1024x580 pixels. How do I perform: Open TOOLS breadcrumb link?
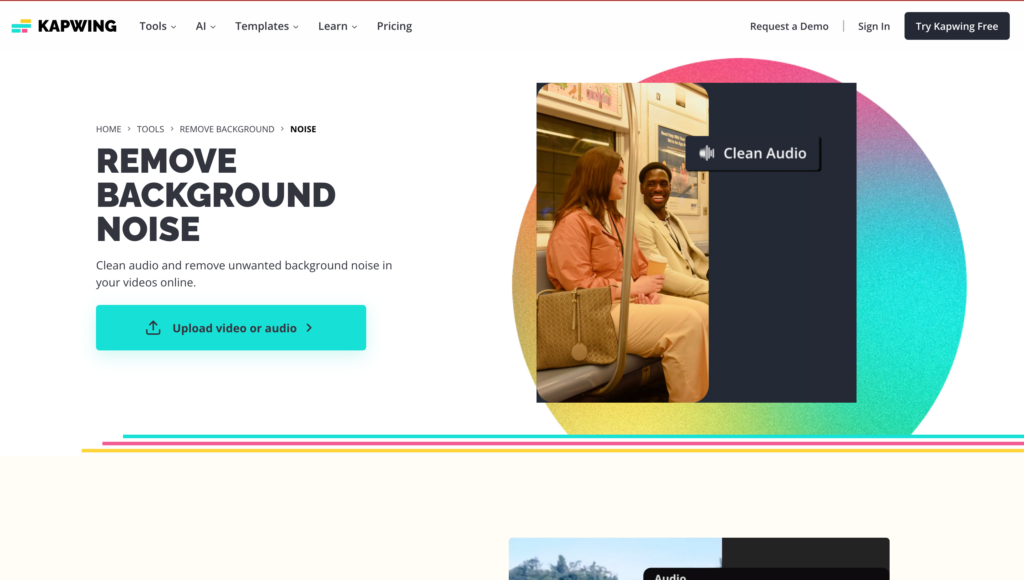coord(150,129)
